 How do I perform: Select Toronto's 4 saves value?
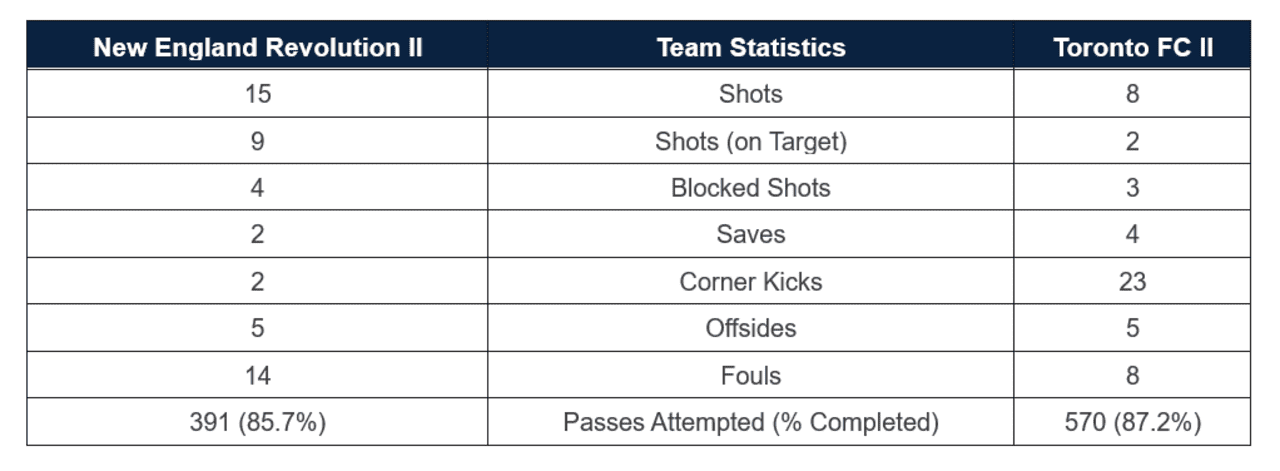pyautogui.click(x=1132, y=235)
